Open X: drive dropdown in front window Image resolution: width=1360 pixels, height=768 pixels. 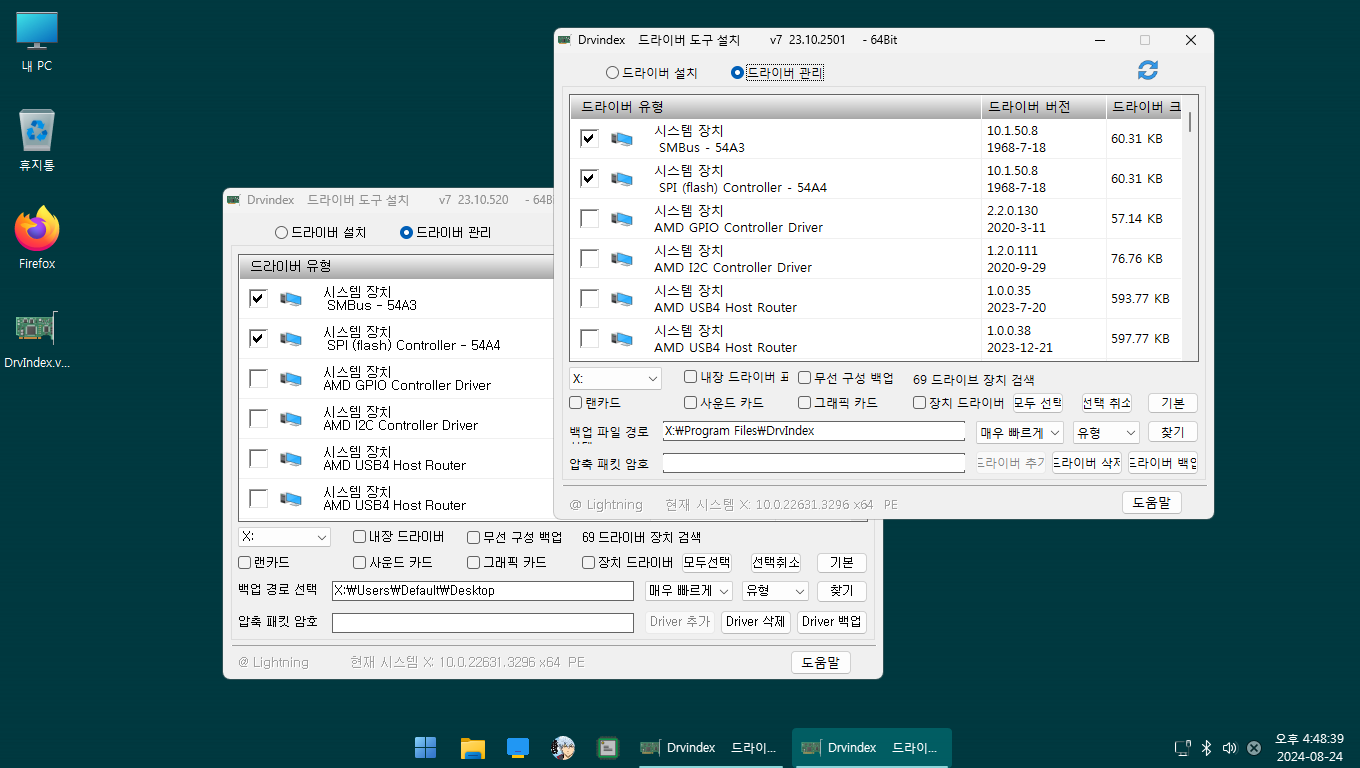(x=615, y=379)
